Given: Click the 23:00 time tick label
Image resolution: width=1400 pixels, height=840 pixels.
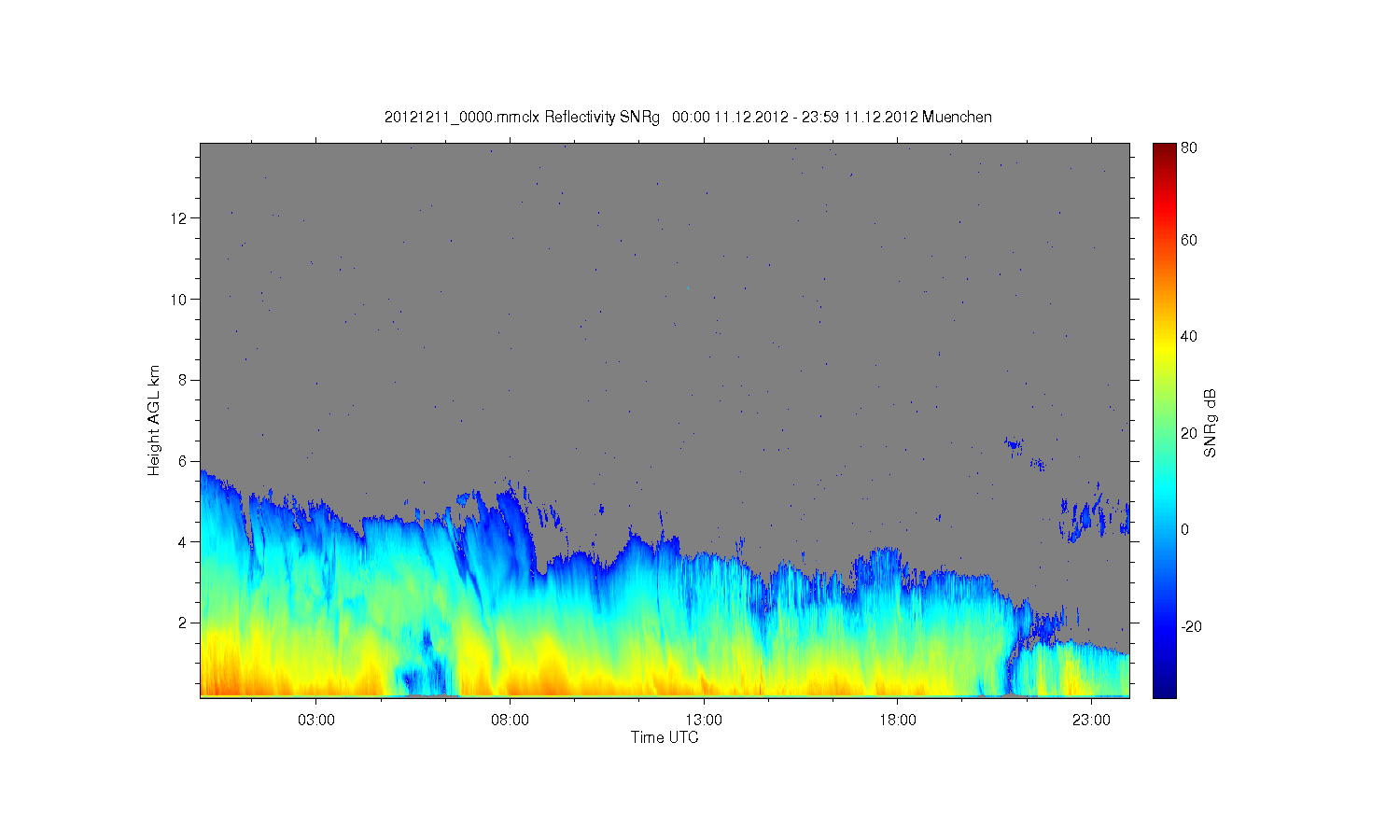Looking at the screenshot, I should click(1091, 720).
